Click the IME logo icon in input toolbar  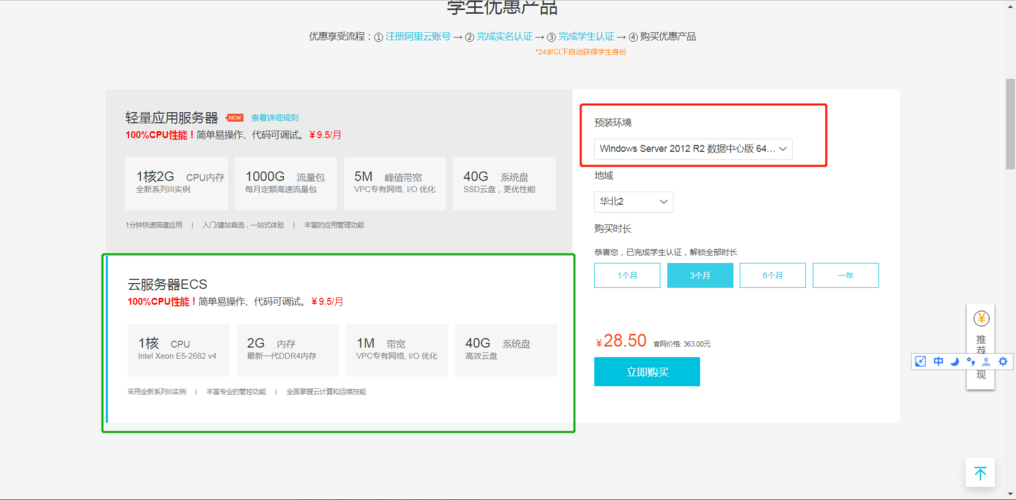click(x=921, y=361)
